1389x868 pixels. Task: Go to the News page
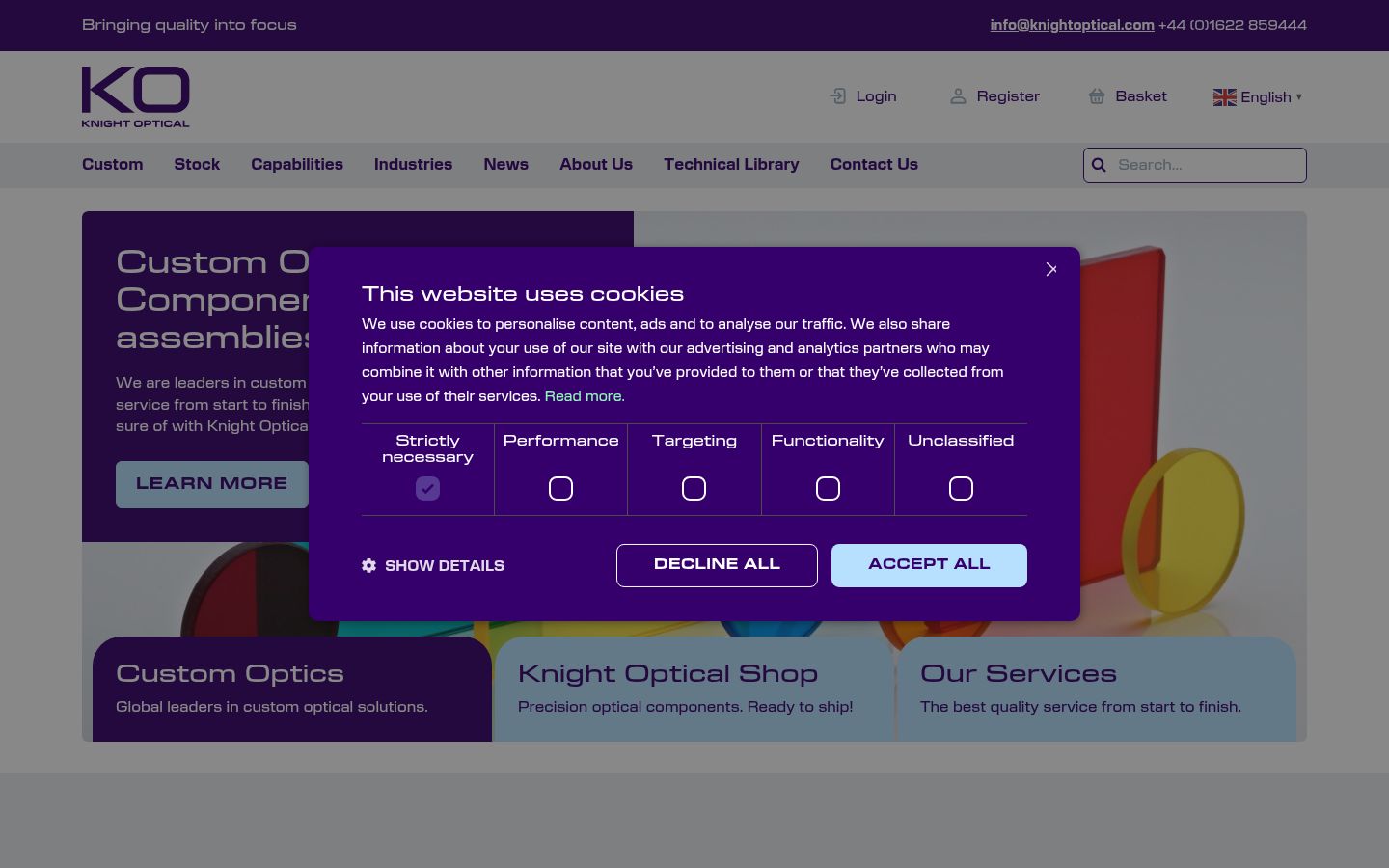(505, 165)
